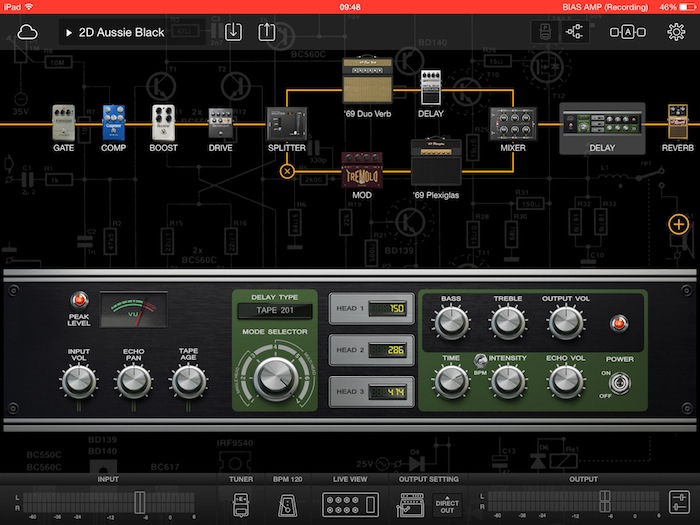Click the plus button to add effect

click(679, 224)
